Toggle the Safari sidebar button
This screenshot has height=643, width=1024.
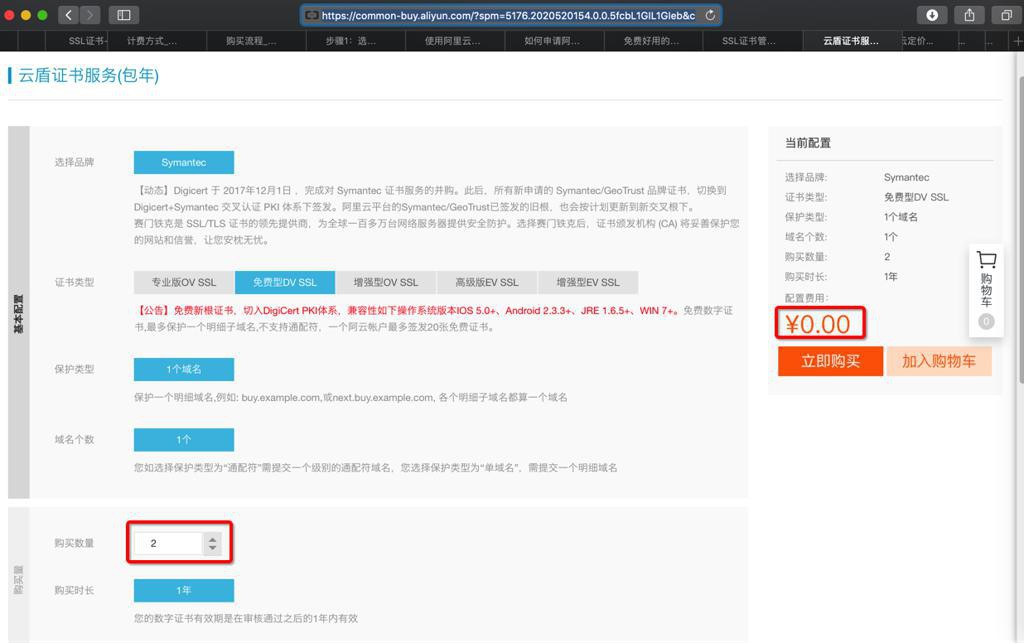(123, 15)
